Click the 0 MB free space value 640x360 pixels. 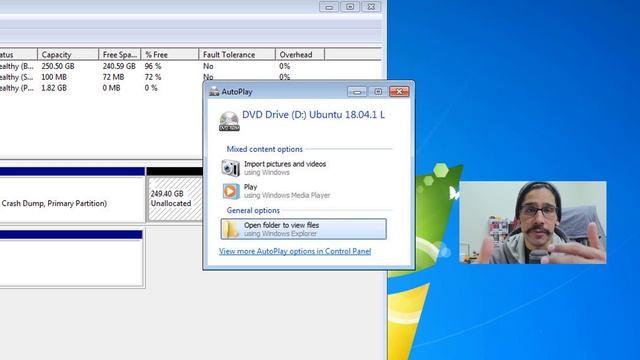pyautogui.click(x=111, y=88)
